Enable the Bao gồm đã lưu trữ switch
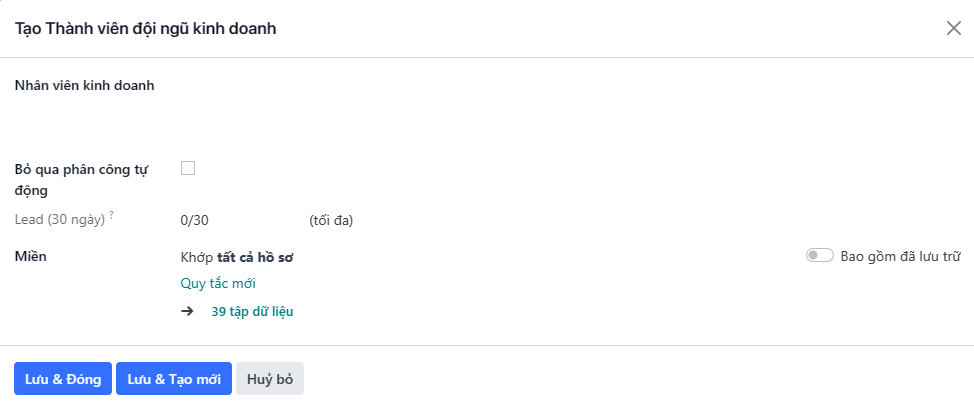Image resolution: width=974 pixels, height=408 pixels. 819,256
